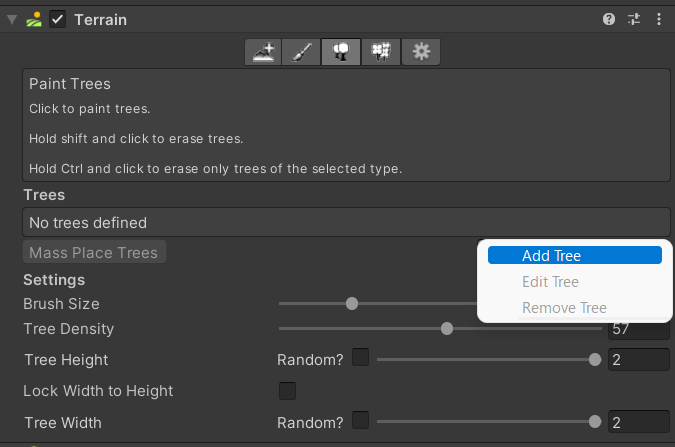Open Terrain component help reference
The image size is (675, 447).
[x=609, y=19]
